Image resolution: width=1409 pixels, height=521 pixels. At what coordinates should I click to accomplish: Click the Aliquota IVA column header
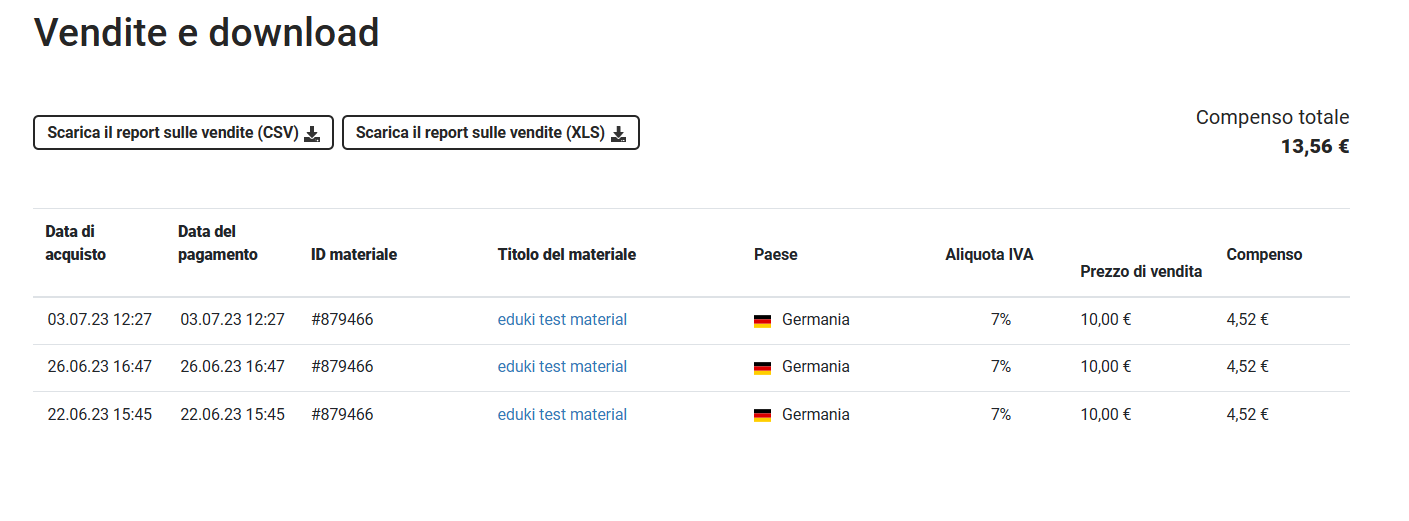(989, 255)
